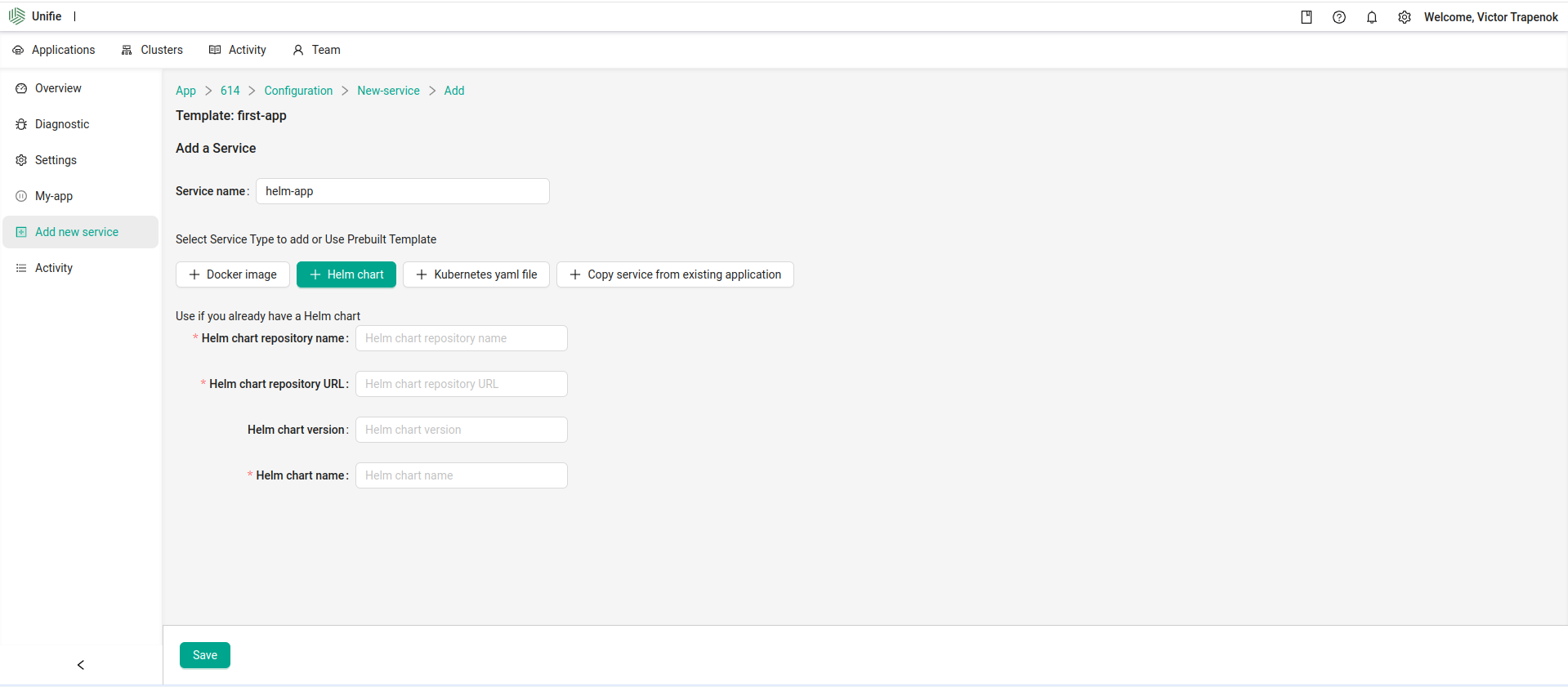Open Settings in the left sidebar
This screenshot has width=1568, height=687.
(x=56, y=160)
